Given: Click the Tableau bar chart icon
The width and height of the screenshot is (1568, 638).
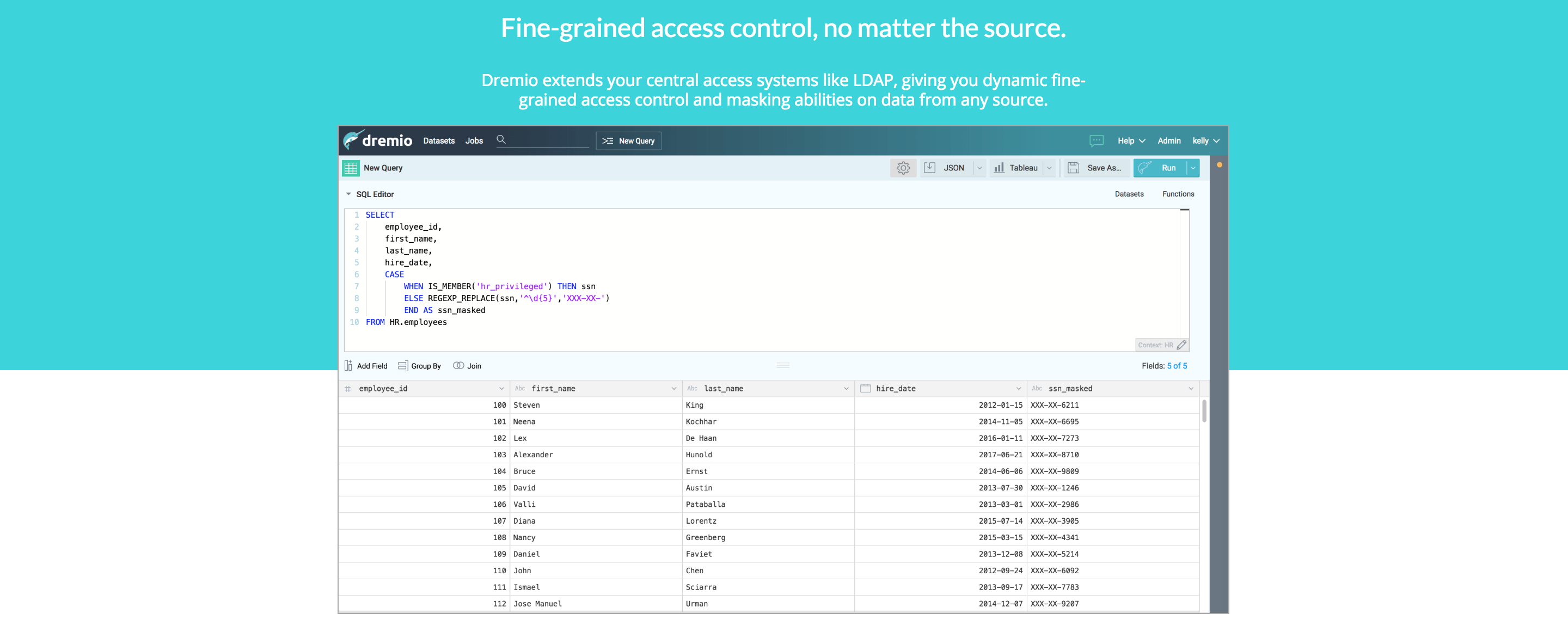Looking at the screenshot, I should point(999,168).
